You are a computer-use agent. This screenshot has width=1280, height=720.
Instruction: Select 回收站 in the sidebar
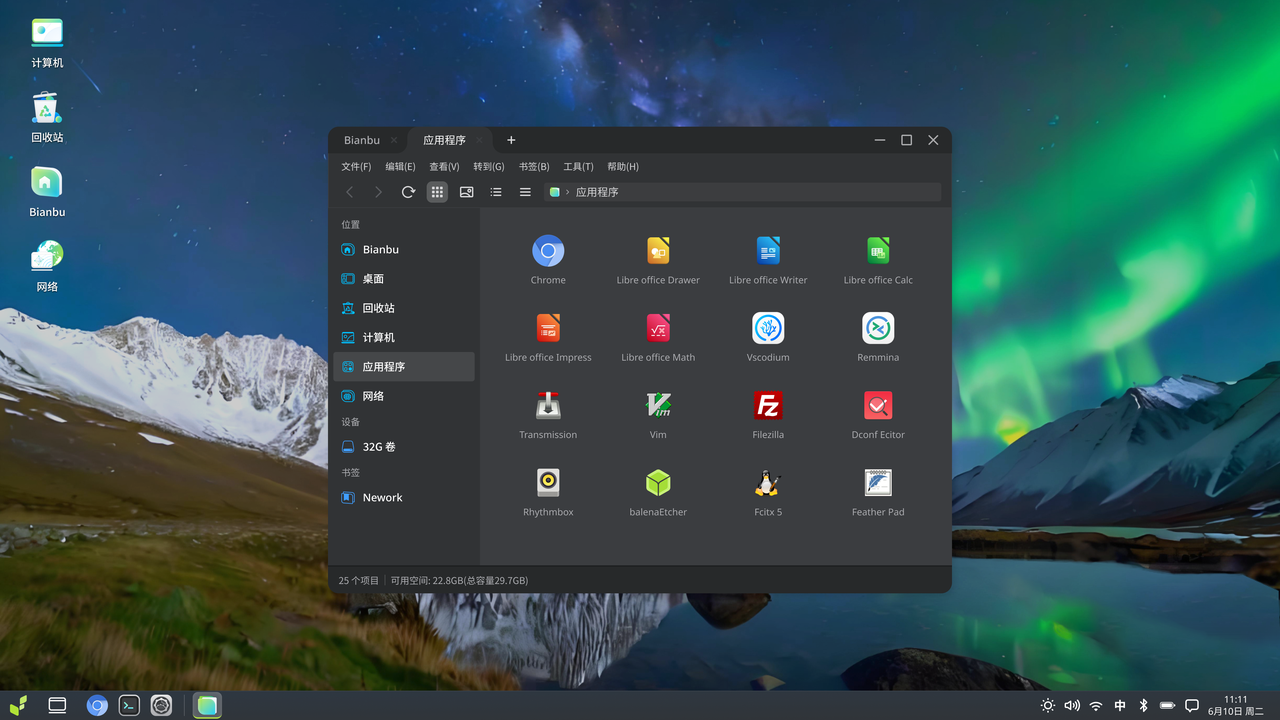click(378, 308)
